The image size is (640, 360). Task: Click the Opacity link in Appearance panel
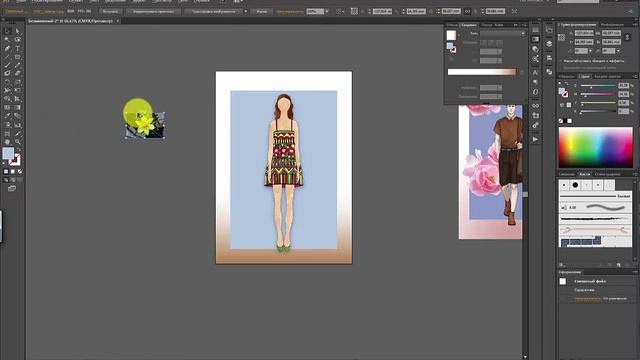point(588,299)
